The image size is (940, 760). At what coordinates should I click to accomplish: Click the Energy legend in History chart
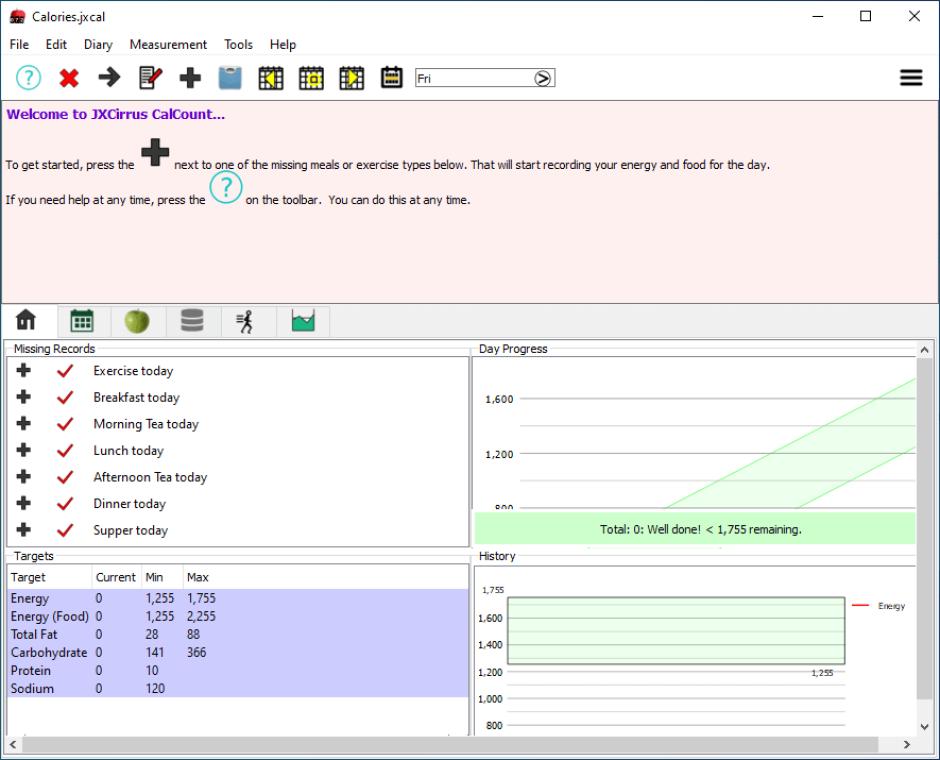click(879, 606)
